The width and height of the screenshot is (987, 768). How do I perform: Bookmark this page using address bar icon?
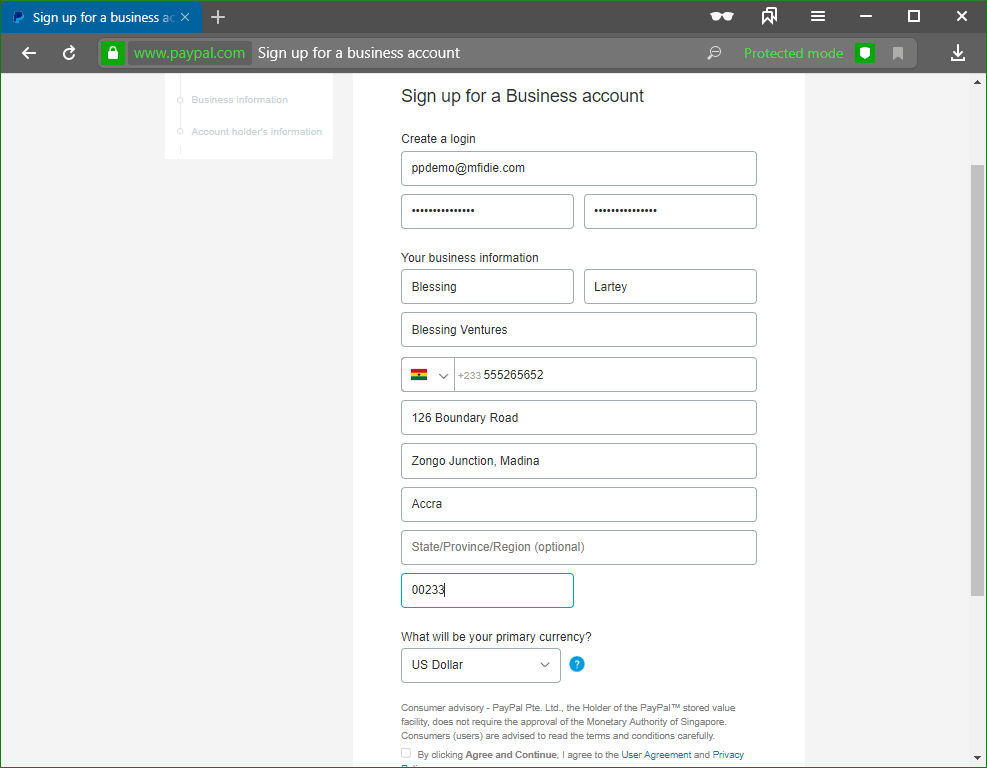(x=898, y=53)
